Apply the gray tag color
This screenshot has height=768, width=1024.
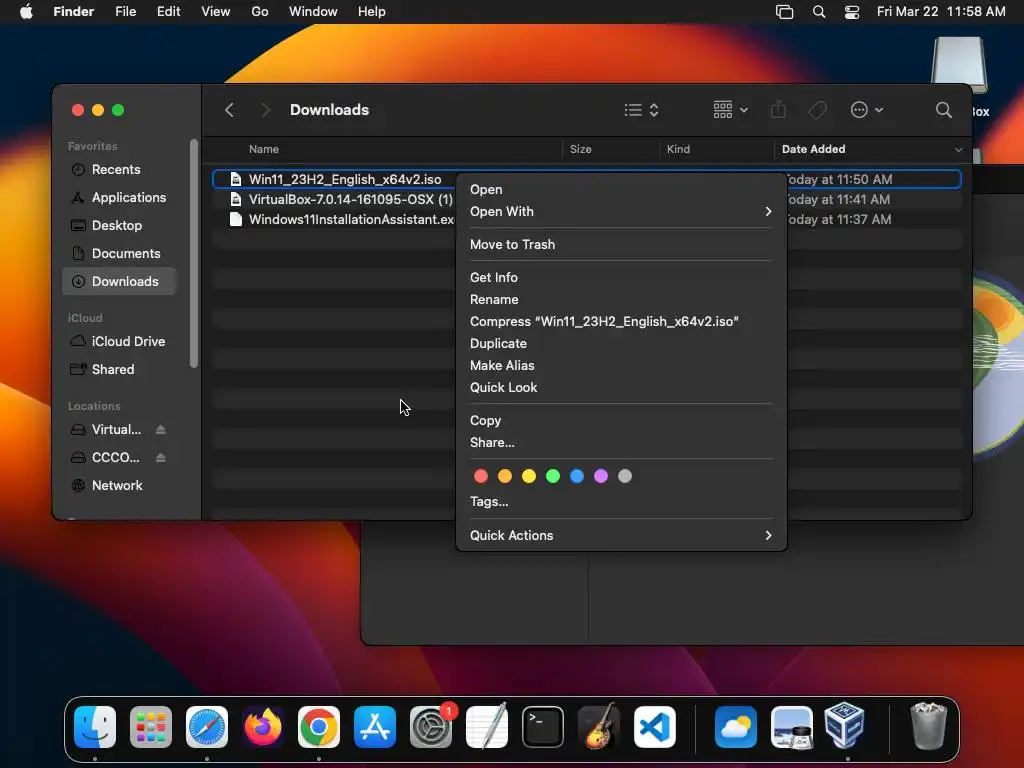click(625, 476)
